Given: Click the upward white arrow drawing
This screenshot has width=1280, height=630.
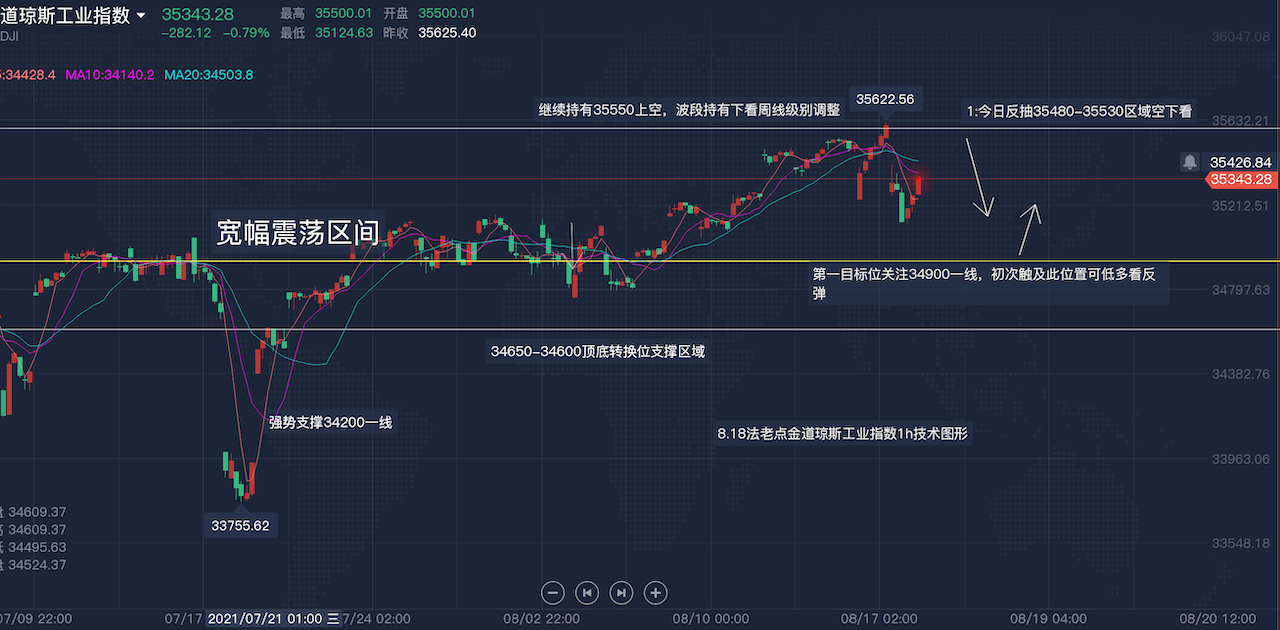Looking at the screenshot, I should pos(1029,228).
